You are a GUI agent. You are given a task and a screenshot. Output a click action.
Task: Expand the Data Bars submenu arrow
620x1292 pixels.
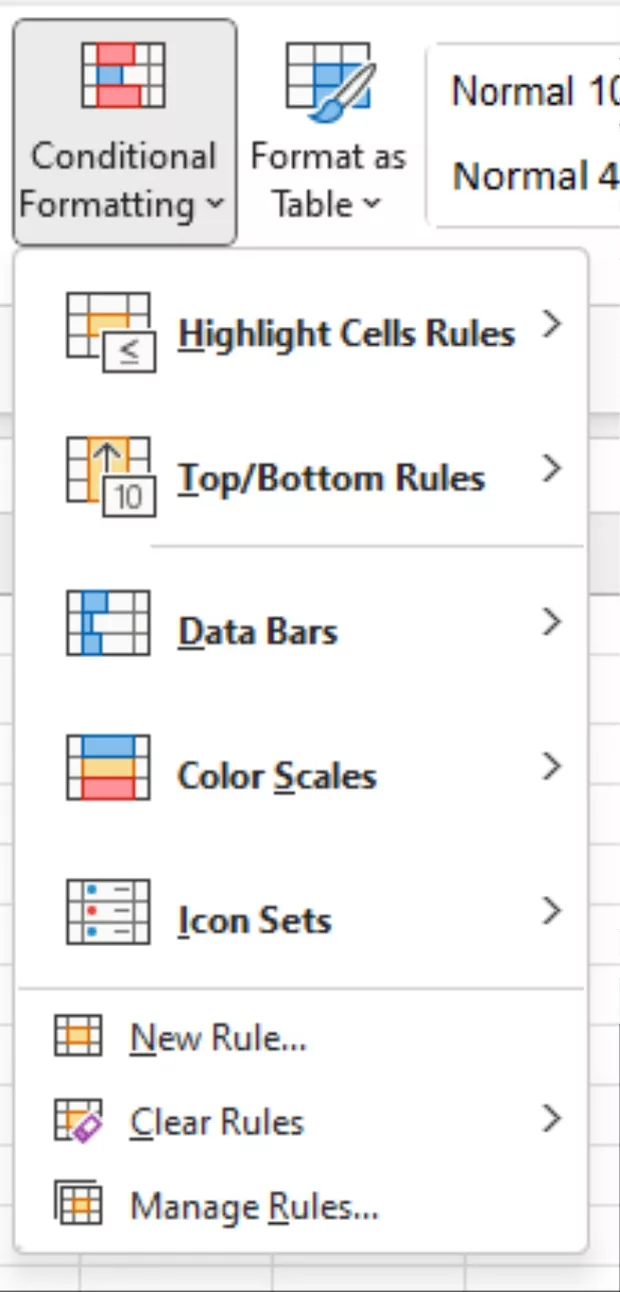(551, 623)
